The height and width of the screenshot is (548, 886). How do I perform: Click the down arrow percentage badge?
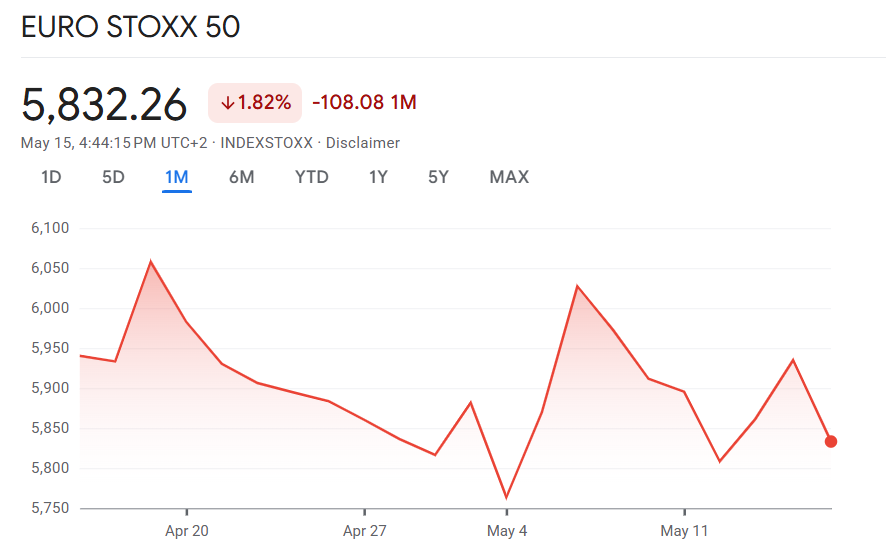[x=255, y=103]
